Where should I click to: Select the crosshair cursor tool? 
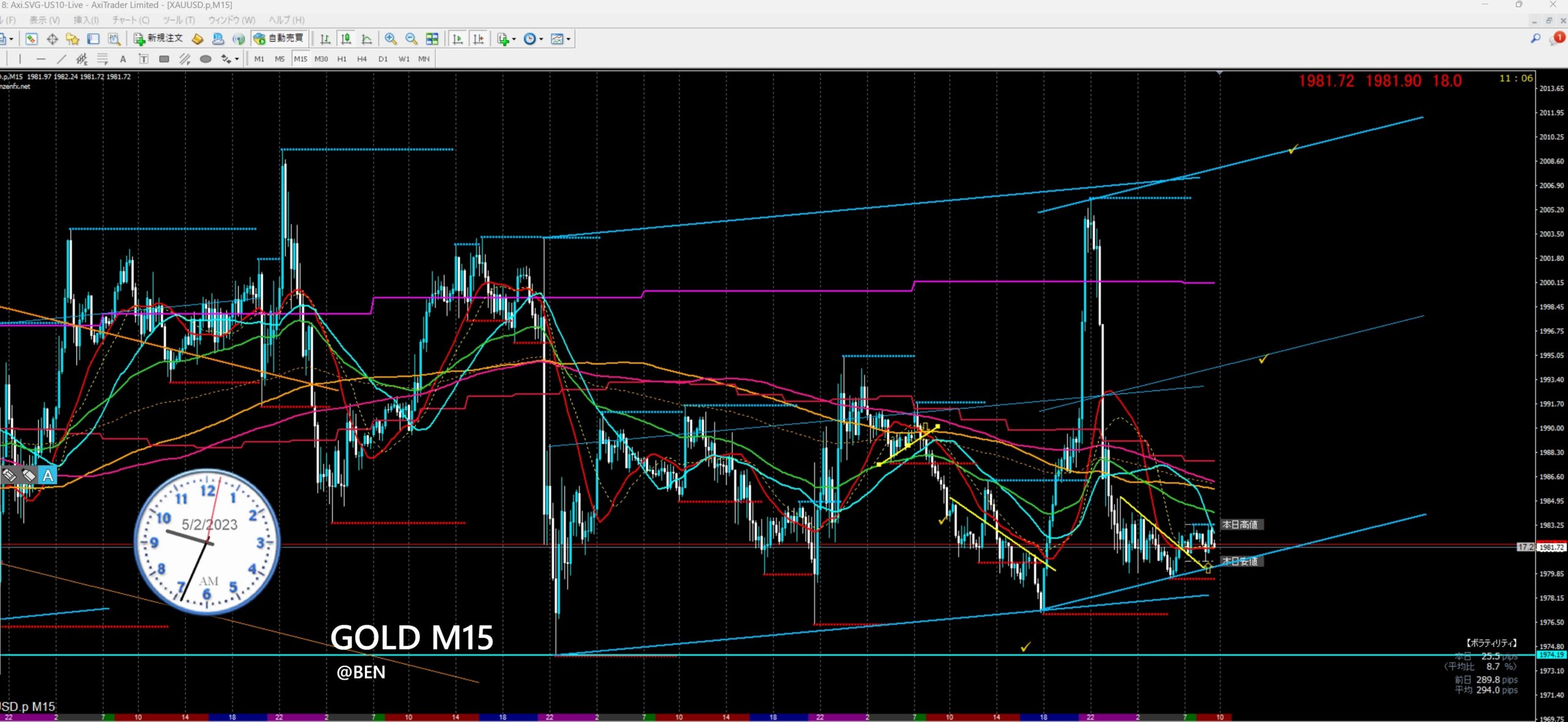click(52, 39)
